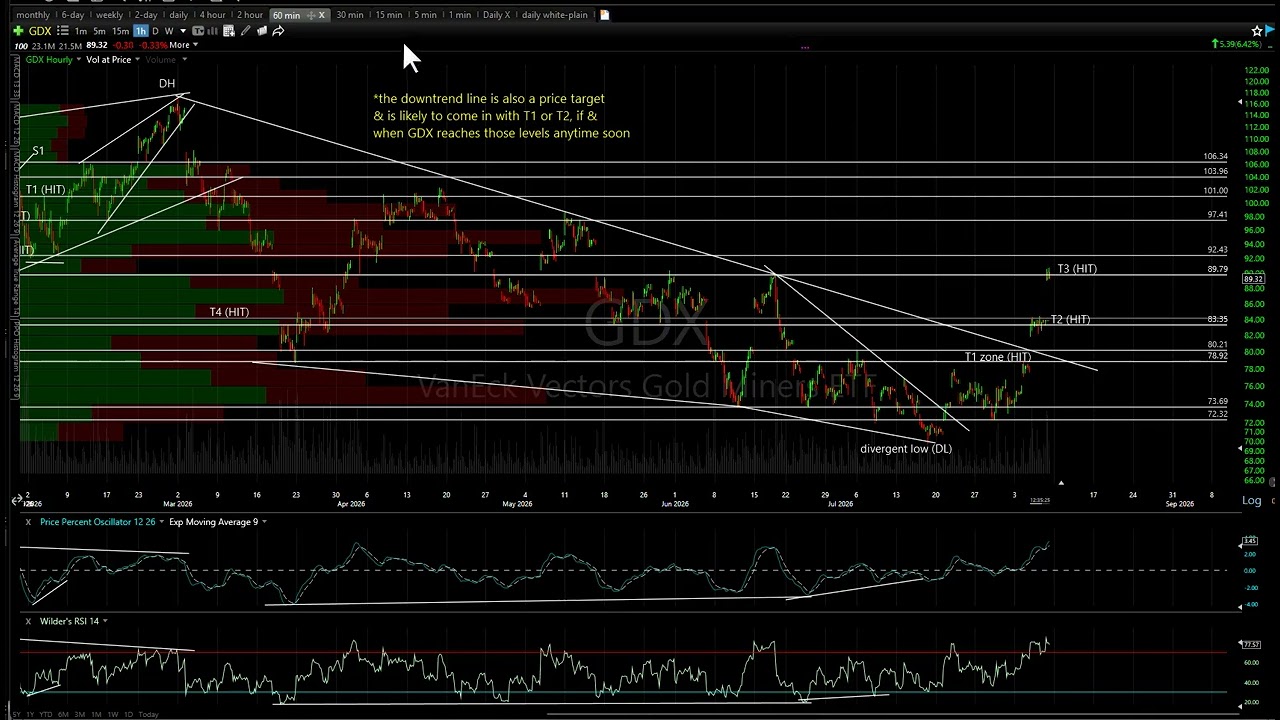The height and width of the screenshot is (720, 1280).
Task: Click the blue flag icon at top right
Action: (x=1270, y=31)
